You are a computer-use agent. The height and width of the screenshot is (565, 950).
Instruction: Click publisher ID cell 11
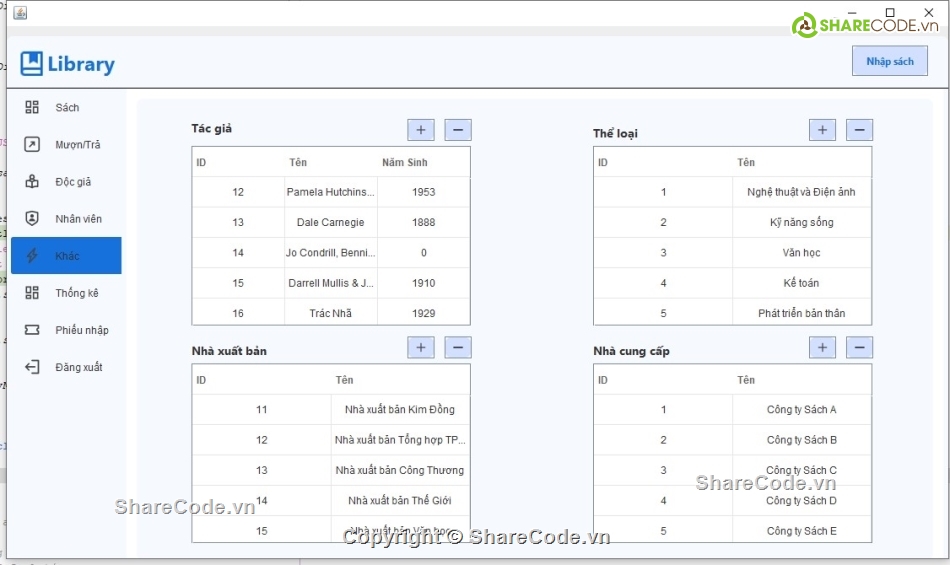pyautogui.click(x=262, y=409)
